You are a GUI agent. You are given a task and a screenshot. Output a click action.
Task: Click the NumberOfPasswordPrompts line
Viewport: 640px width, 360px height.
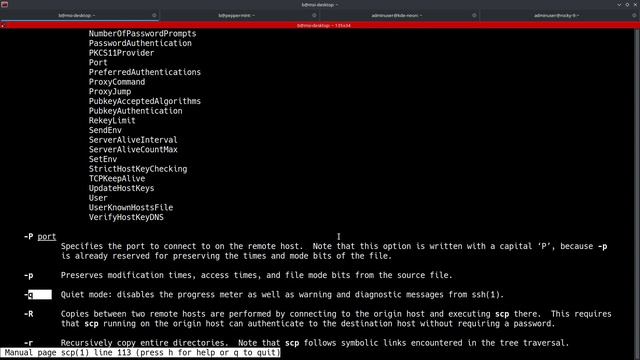click(x=142, y=33)
